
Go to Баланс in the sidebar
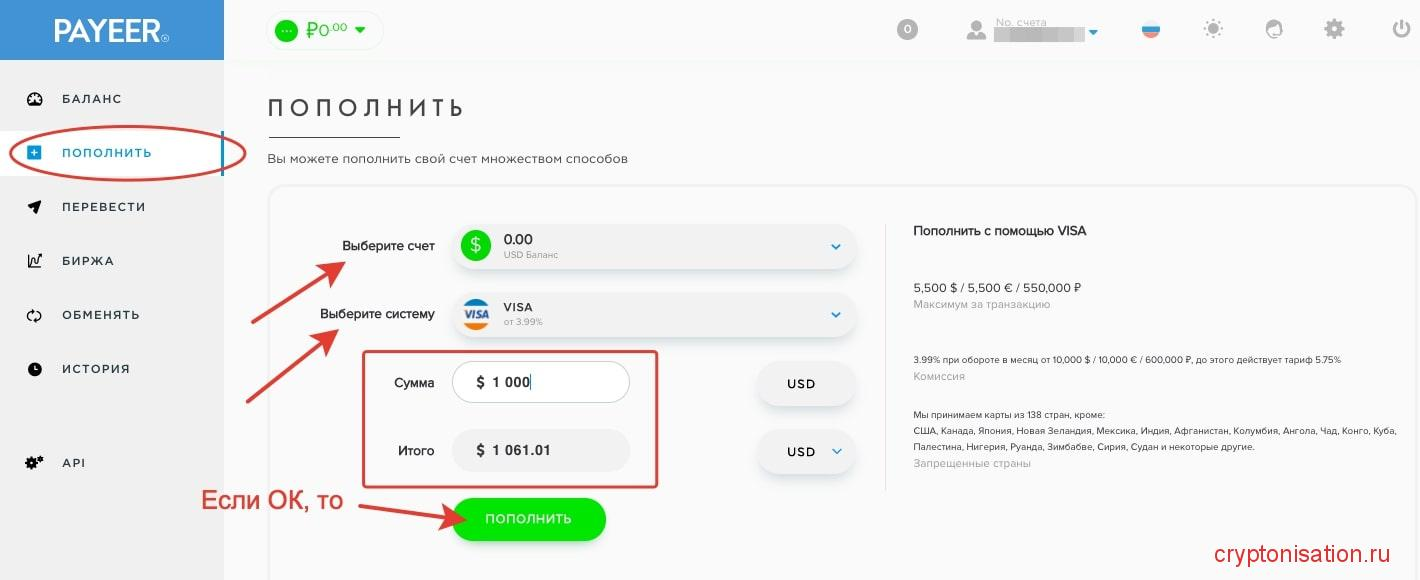point(91,99)
